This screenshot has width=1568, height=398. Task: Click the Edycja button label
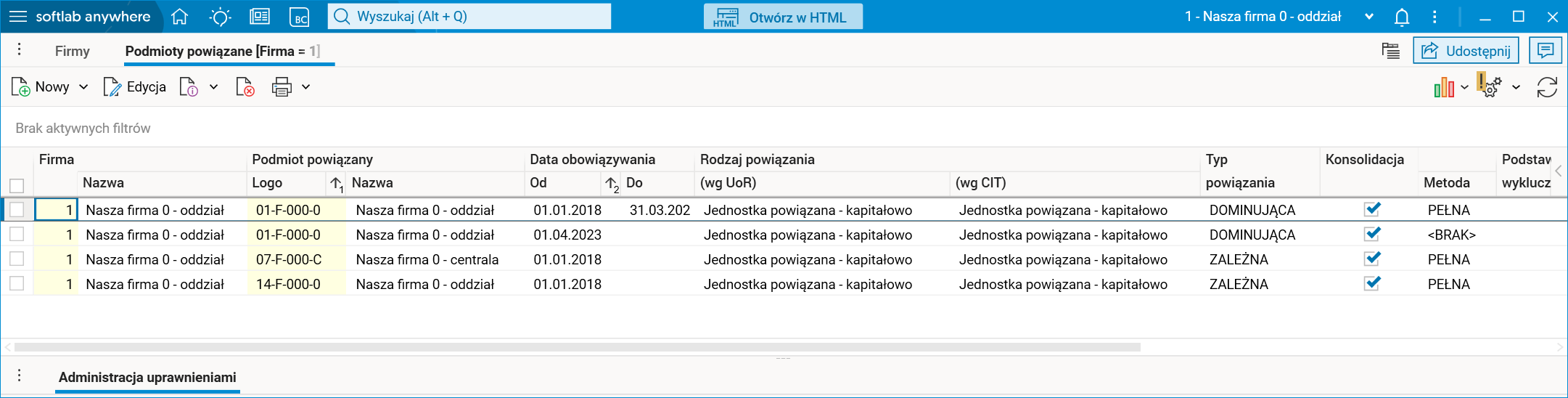(146, 87)
